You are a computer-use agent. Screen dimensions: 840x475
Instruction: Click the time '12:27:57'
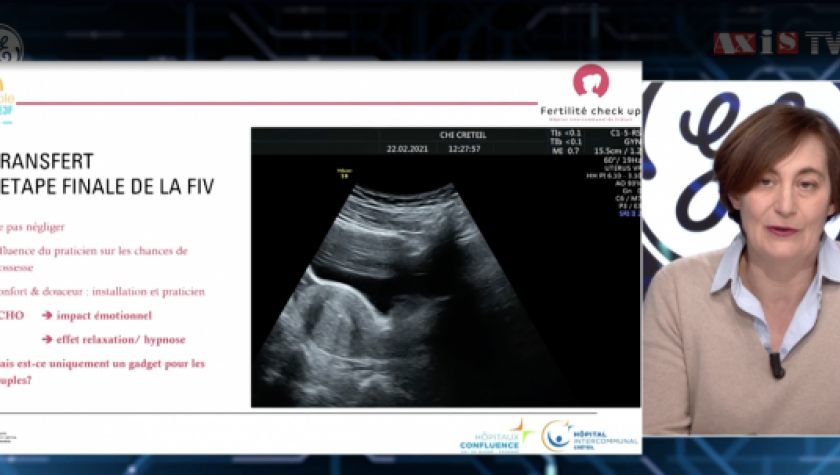pos(464,149)
